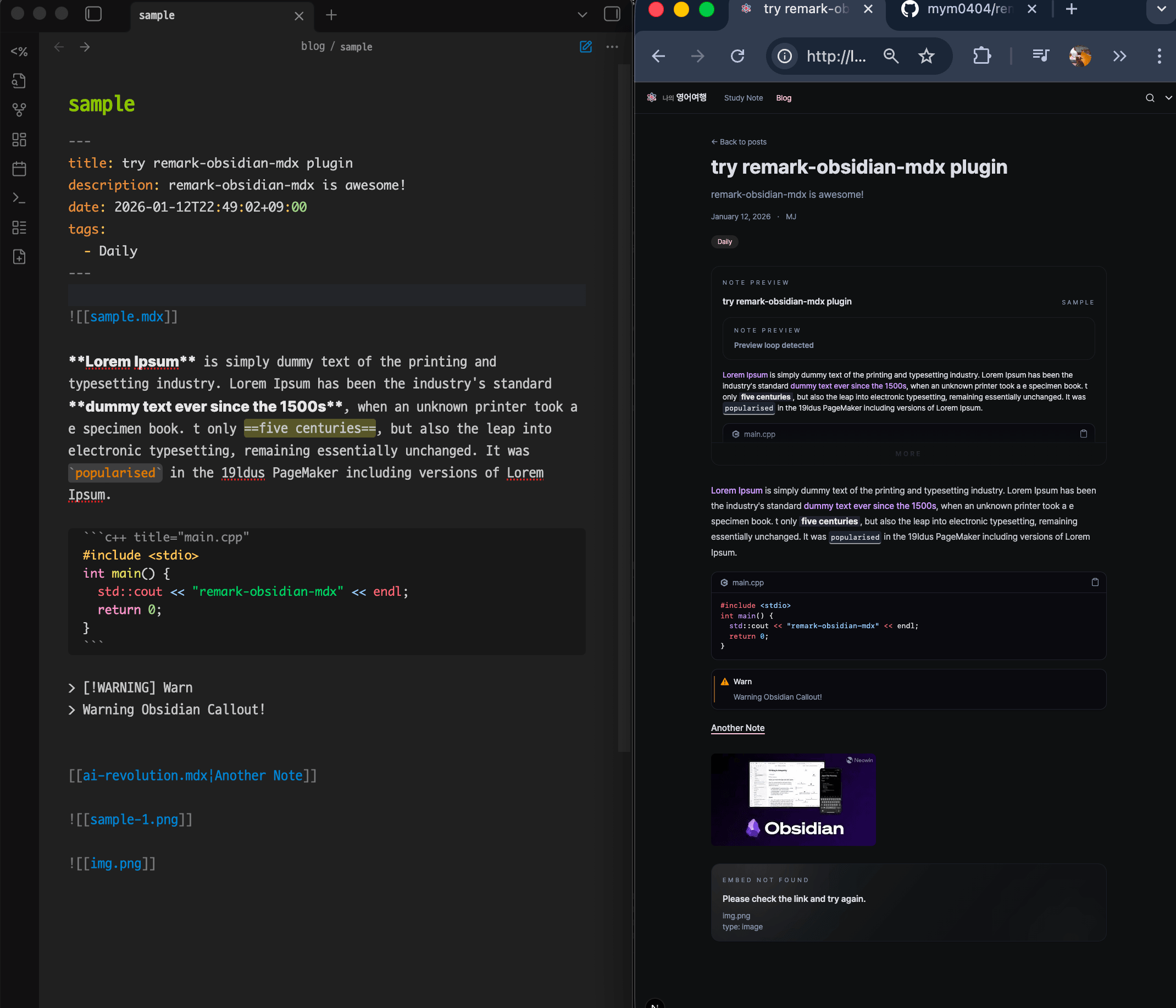
Task: Bookmark page with the star icon
Action: coord(927,56)
